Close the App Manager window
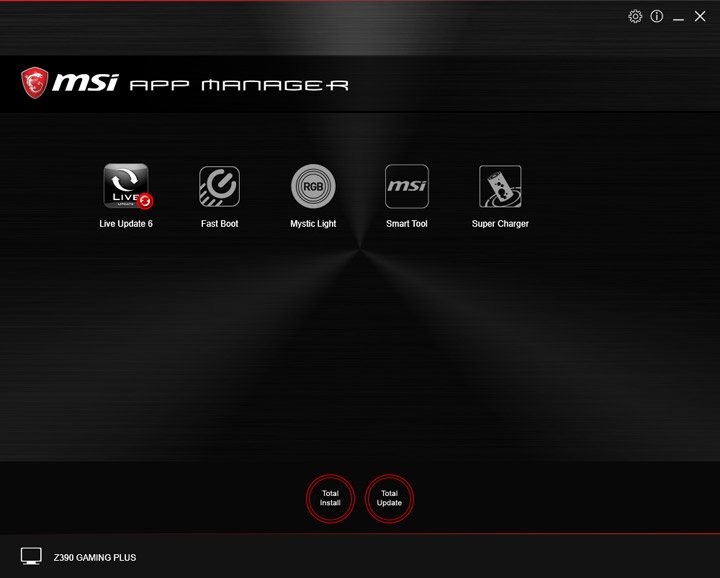This screenshot has width=720, height=578. click(x=700, y=17)
